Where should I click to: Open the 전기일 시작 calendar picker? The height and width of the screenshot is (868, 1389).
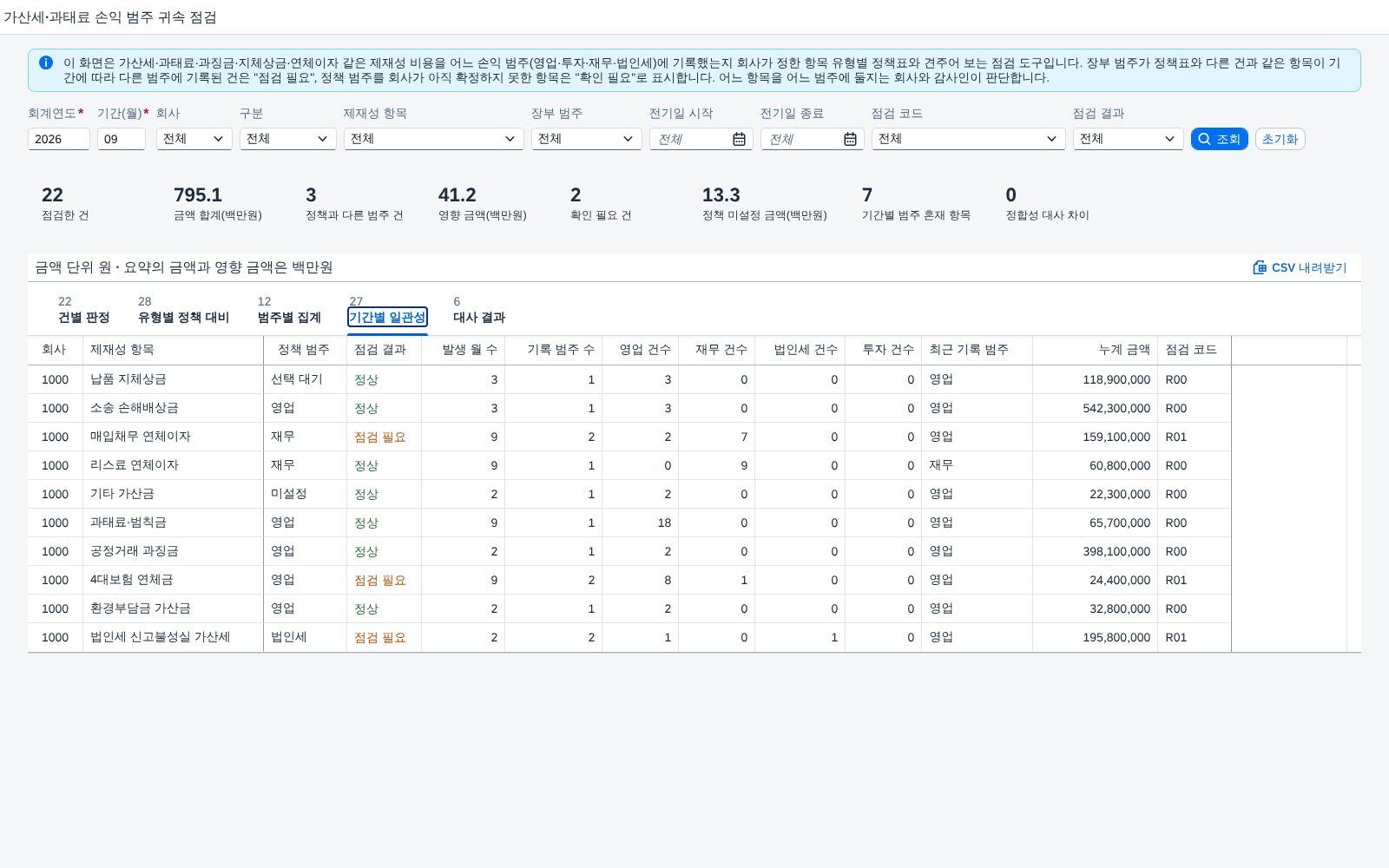tap(739, 139)
